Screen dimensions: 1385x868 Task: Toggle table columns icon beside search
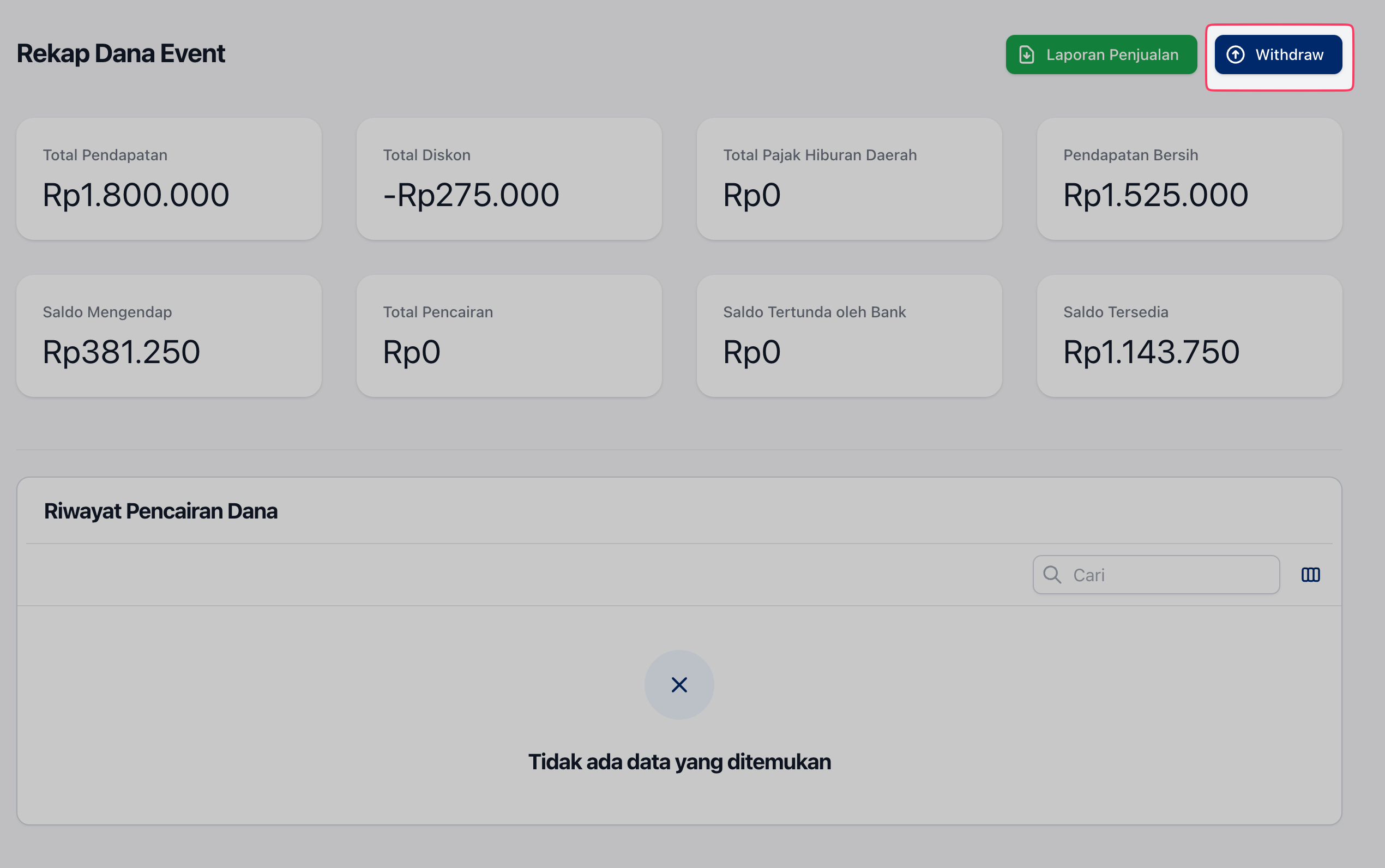tap(1310, 575)
